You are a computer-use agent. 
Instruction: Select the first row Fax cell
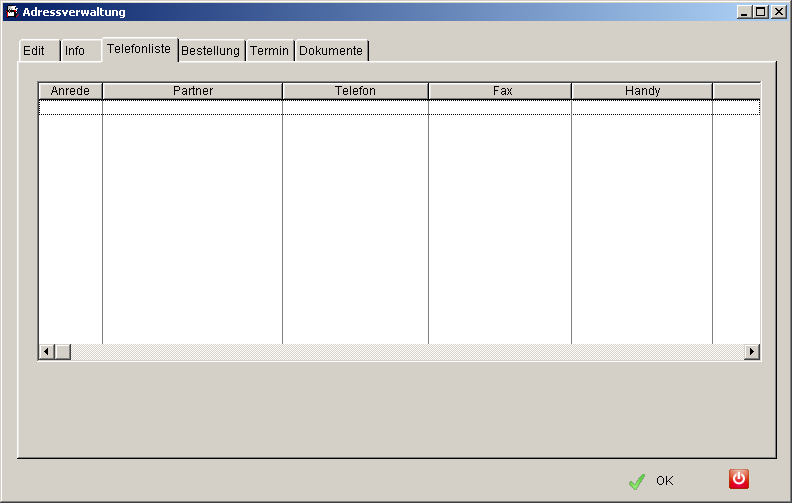pos(500,108)
